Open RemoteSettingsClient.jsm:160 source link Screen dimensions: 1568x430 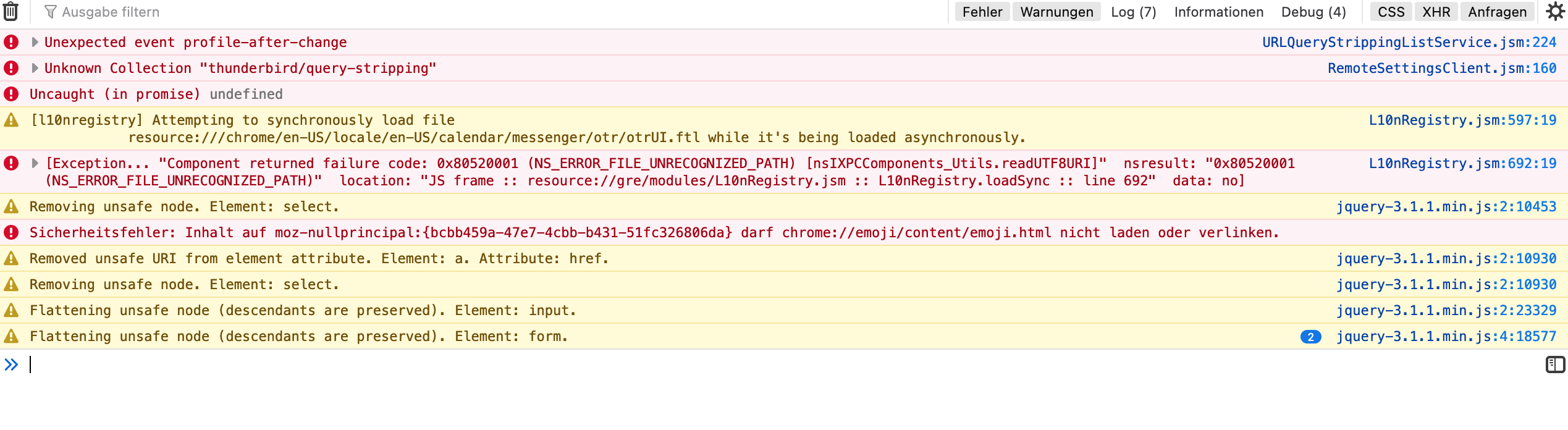(1442, 68)
